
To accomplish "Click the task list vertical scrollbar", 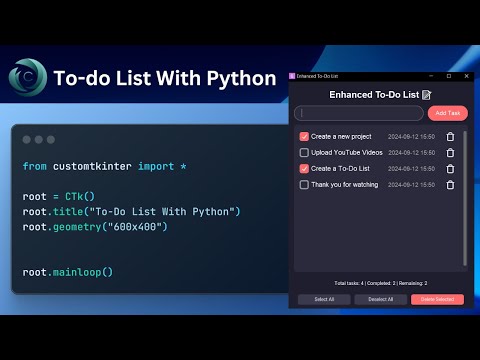I will coord(465,198).
